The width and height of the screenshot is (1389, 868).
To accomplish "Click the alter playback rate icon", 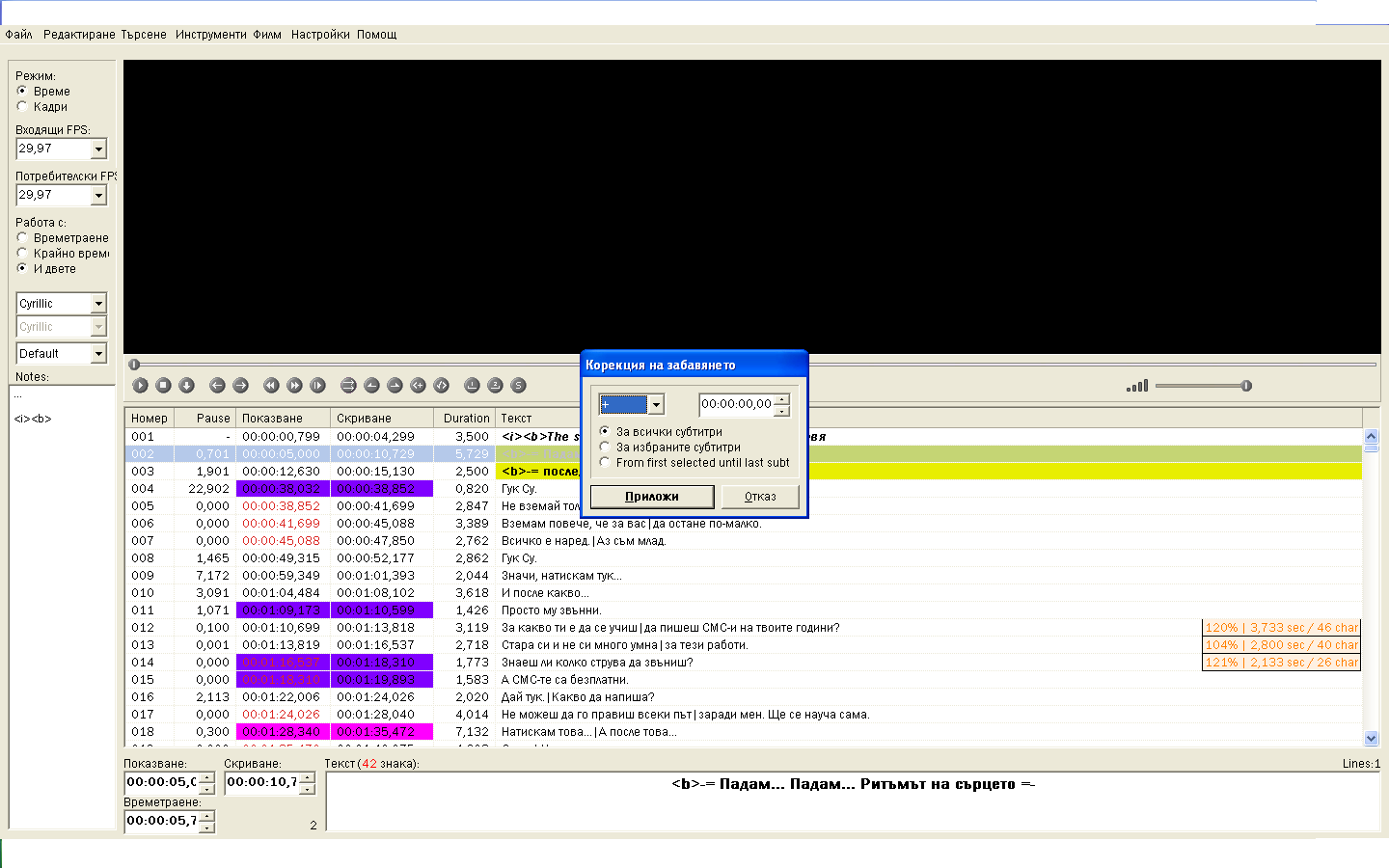I will click(318, 385).
